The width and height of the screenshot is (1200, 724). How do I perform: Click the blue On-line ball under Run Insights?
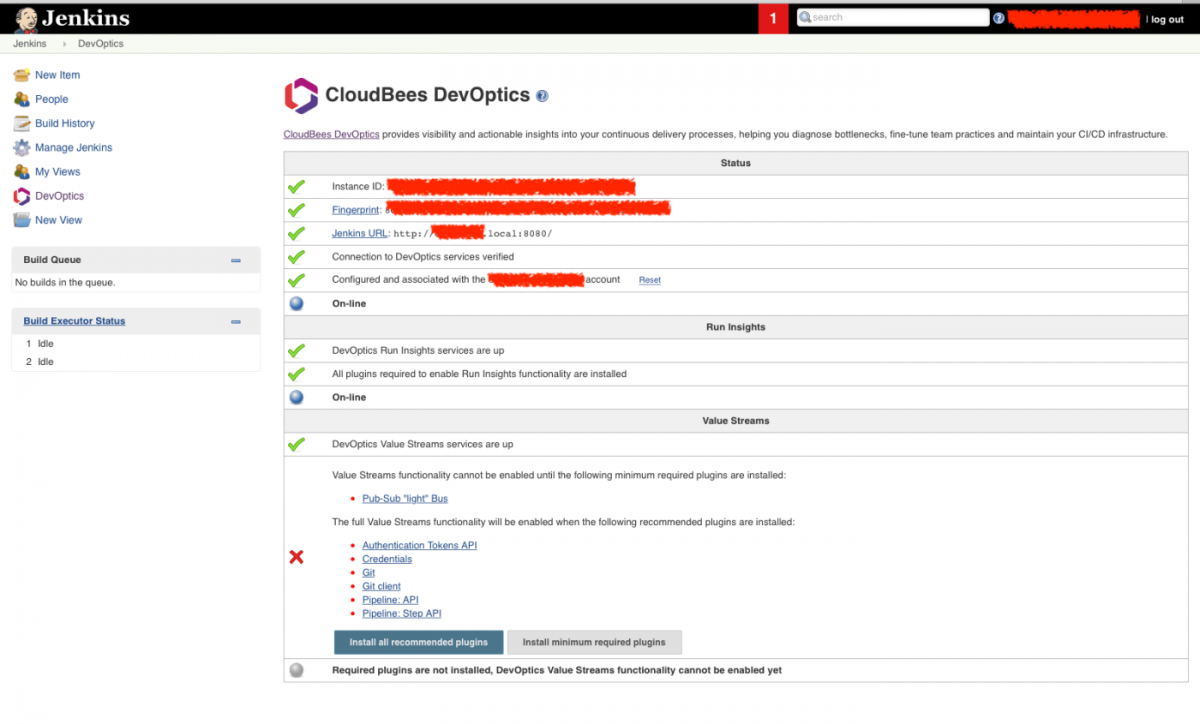296,397
